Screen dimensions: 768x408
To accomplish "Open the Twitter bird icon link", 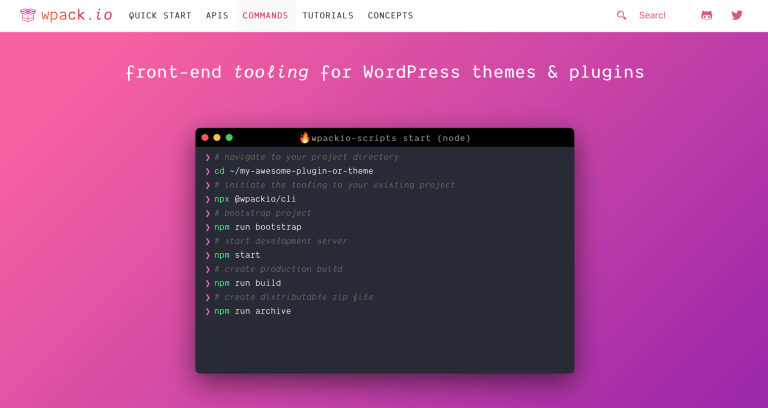I will [x=737, y=15].
